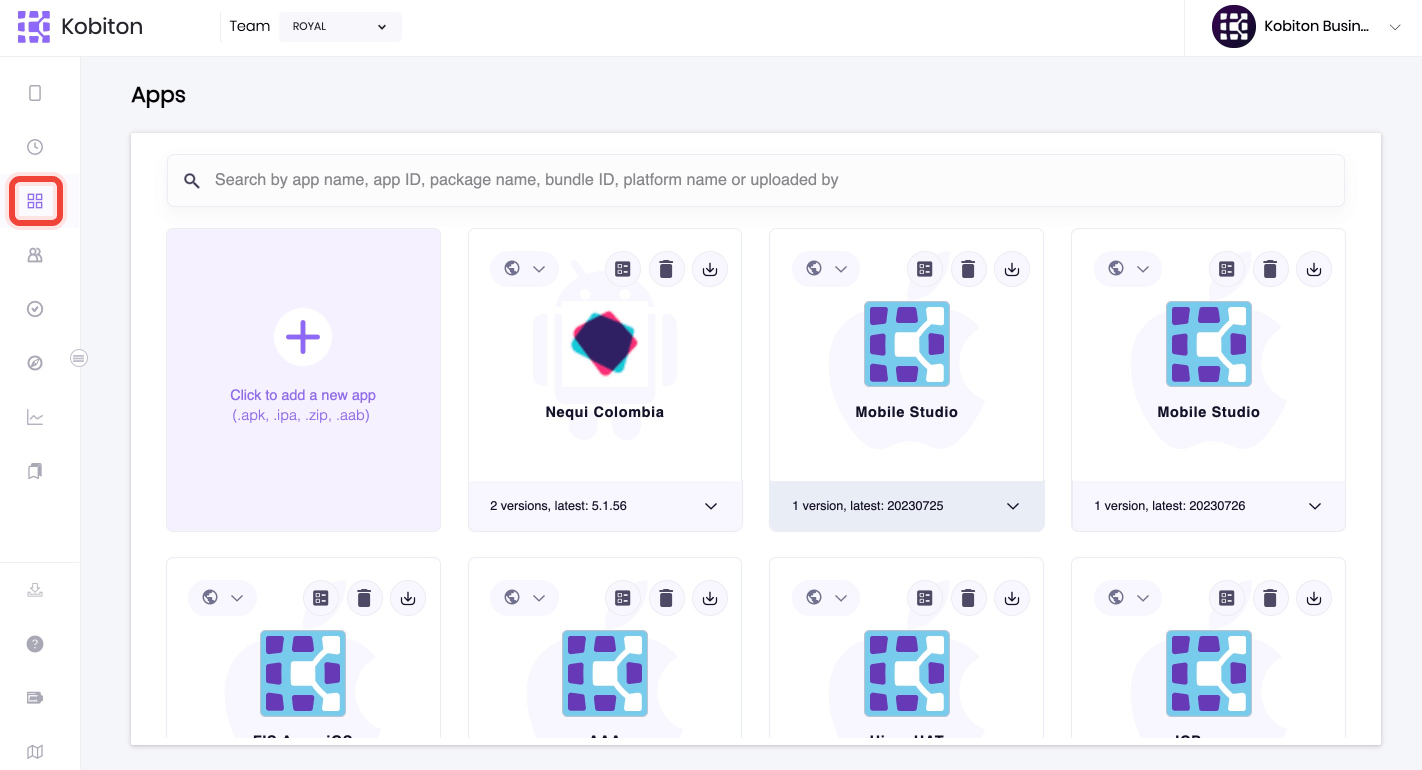Click the trash icon on the card beneath Nequi Colombia
Screen dimensions: 1422x770
667,598
